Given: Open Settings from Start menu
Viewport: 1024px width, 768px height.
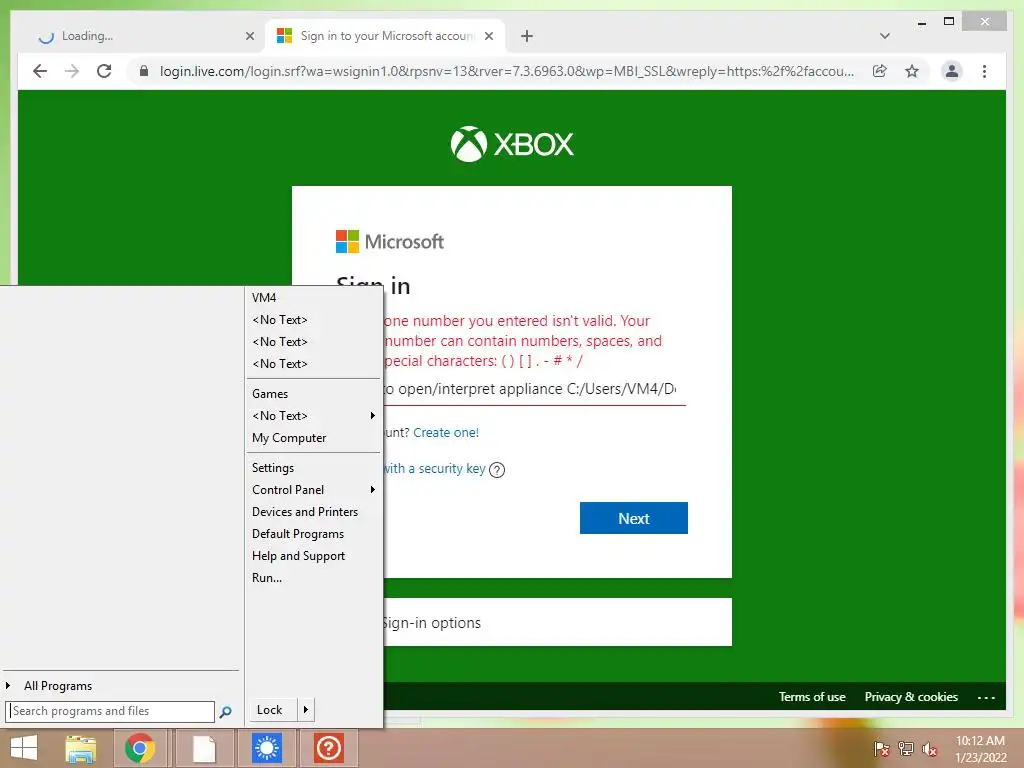Looking at the screenshot, I should [314, 468].
